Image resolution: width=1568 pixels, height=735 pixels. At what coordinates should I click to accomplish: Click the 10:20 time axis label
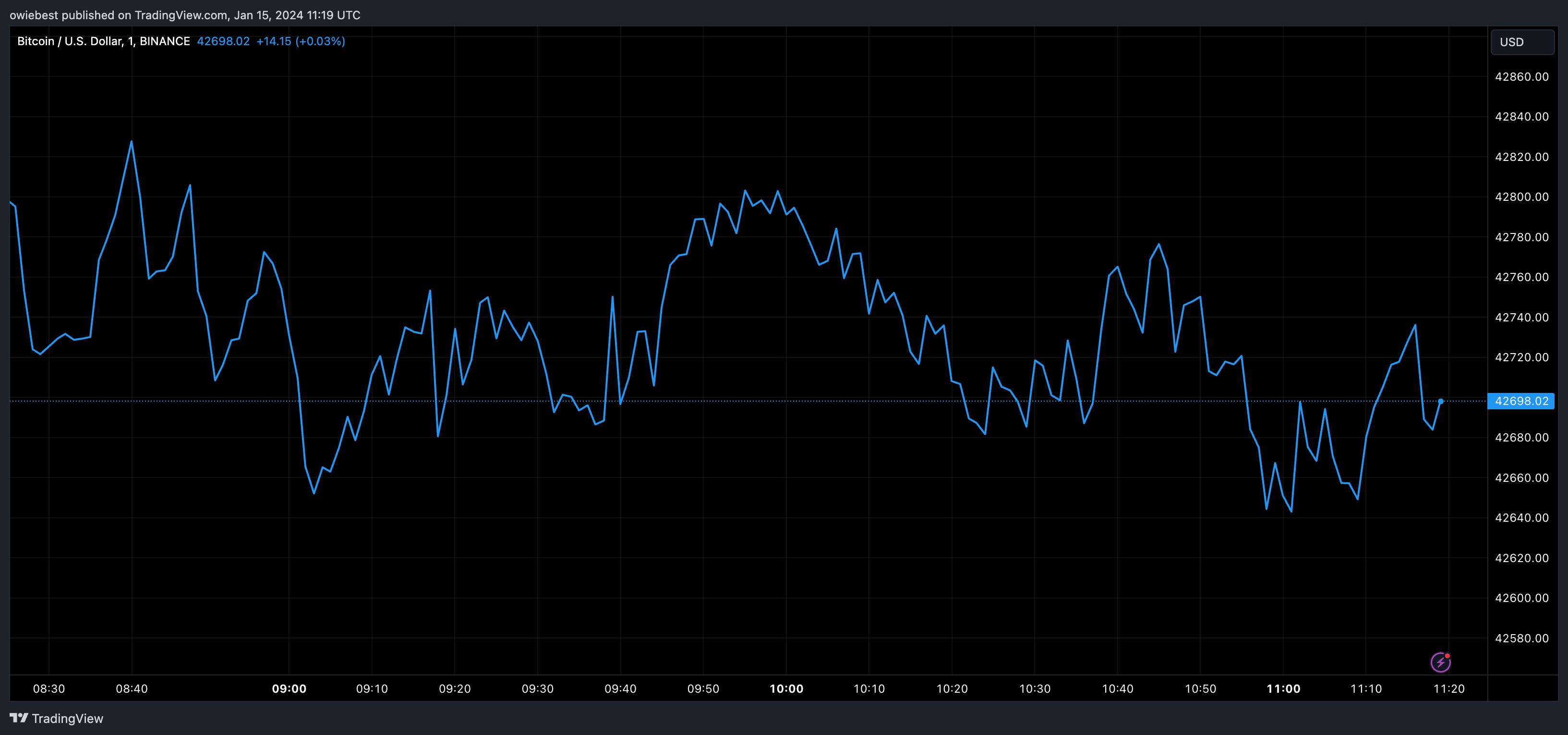[952, 689]
